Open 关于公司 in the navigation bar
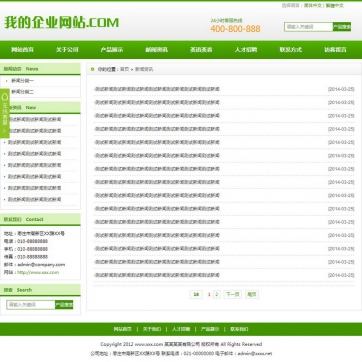Screen dimensions: 362x362 [x=67, y=50]
